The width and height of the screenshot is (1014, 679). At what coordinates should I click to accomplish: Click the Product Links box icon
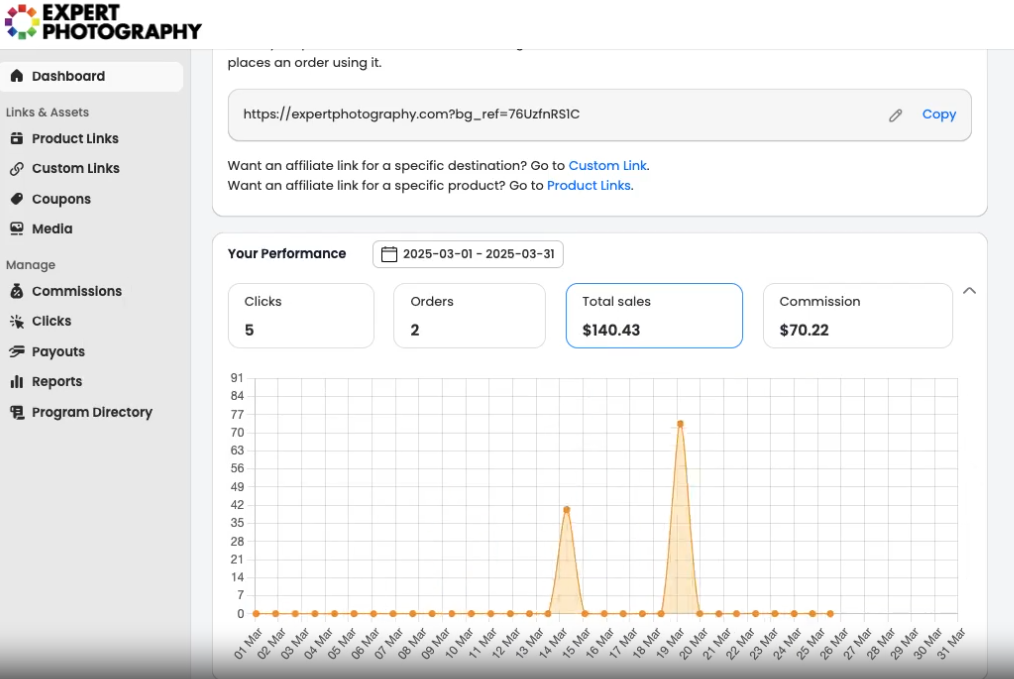tap(17, 138)
